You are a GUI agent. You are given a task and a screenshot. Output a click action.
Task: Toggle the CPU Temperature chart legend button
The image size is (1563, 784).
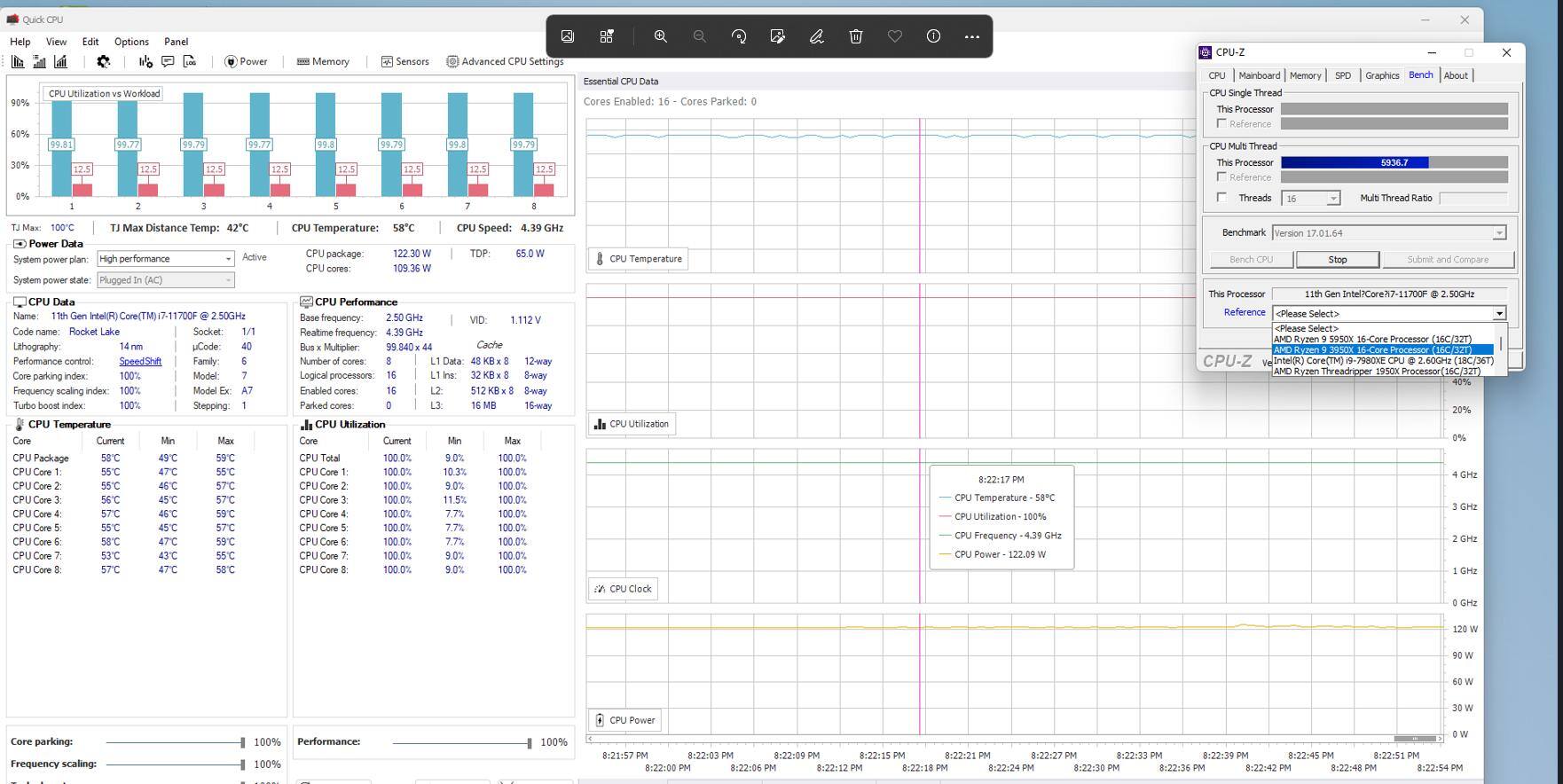[637, 259]
